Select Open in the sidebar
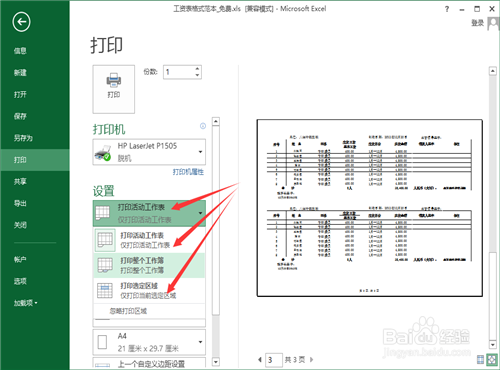Image resolution: width=500 pixels, height=370 pixels. click(20, 94)
